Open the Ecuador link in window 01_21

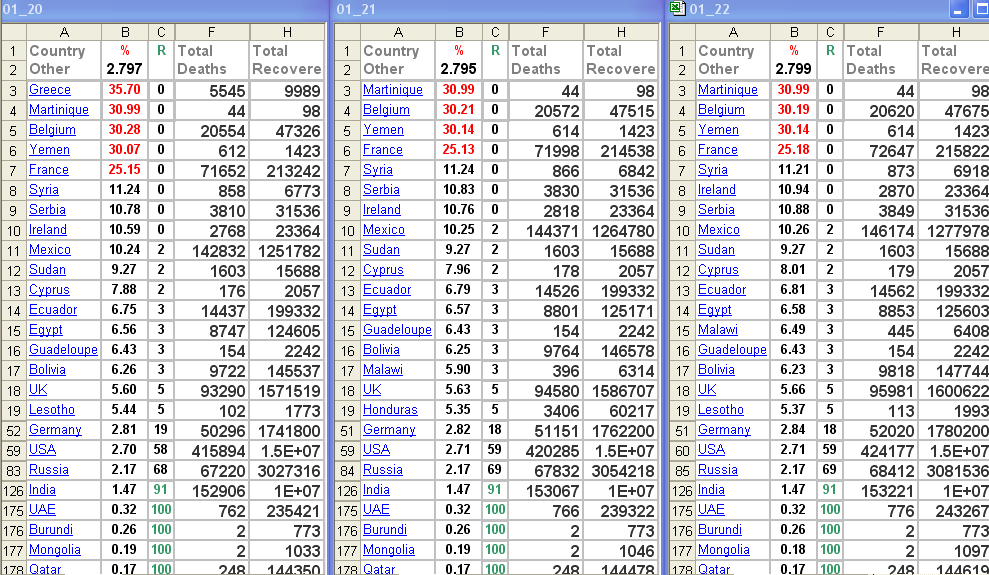387,290
